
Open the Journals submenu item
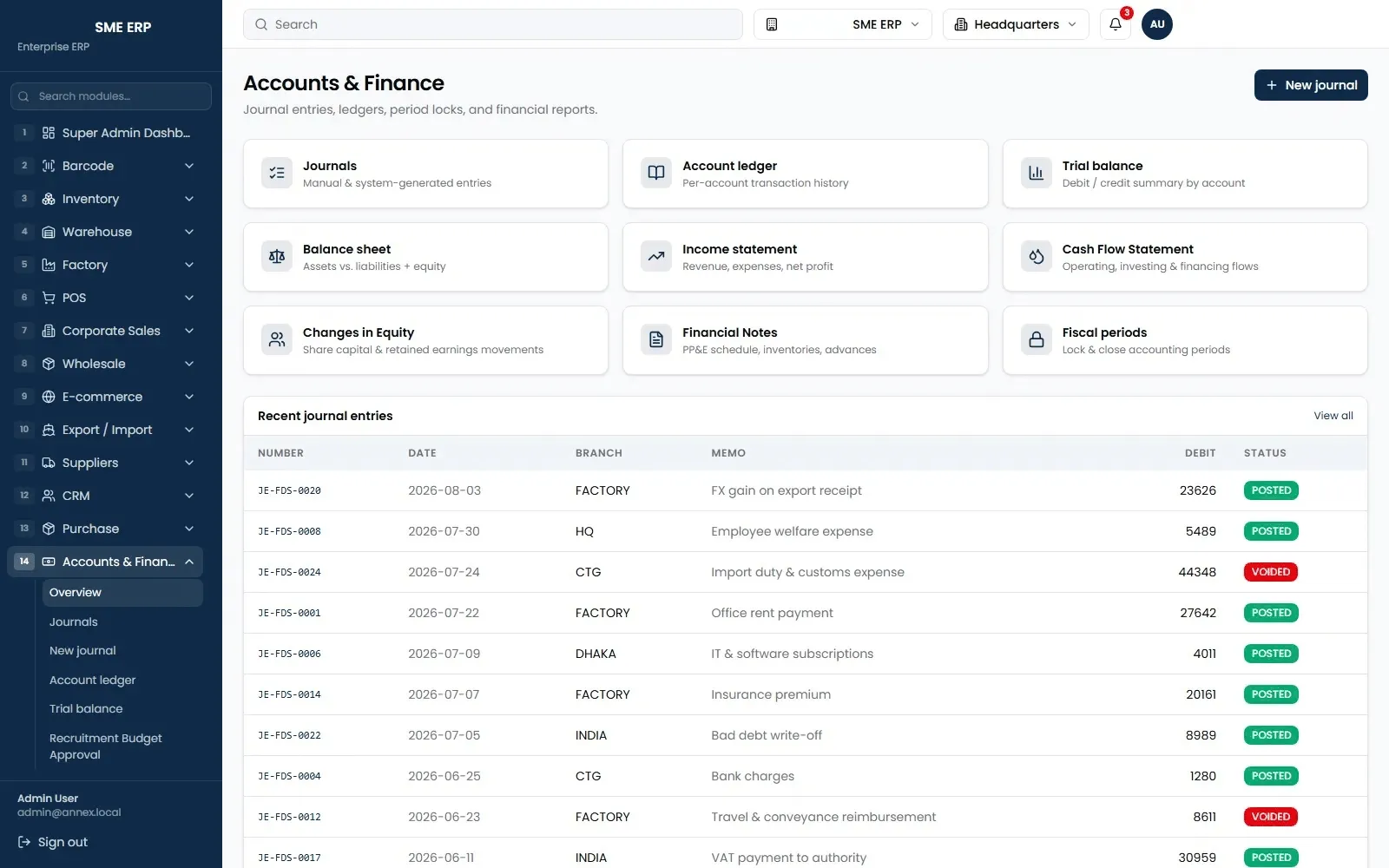(x=122, y=622)
